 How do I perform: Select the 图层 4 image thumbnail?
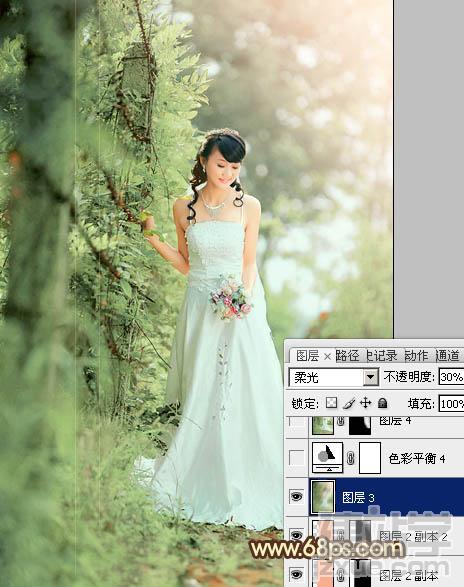323,425
